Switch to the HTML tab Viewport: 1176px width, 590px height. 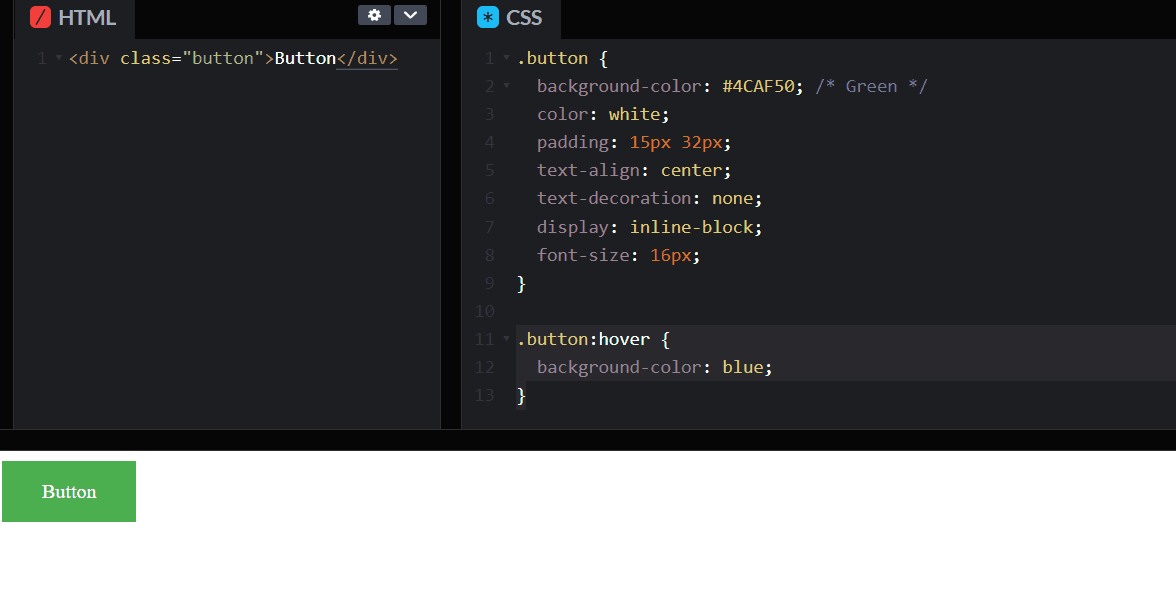click(90, 16)
